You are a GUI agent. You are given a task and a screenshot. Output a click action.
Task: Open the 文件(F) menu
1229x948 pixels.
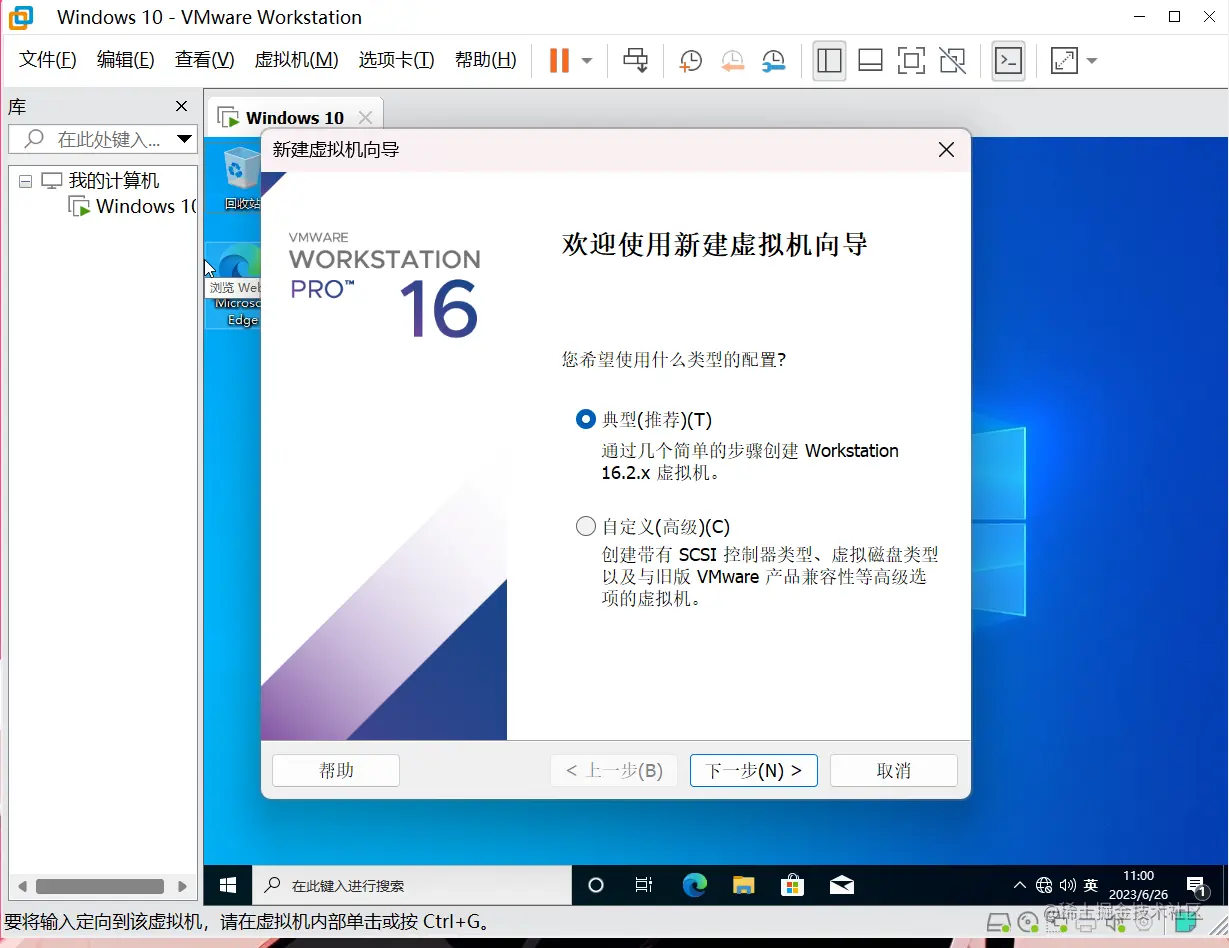(x=48, y=60)
